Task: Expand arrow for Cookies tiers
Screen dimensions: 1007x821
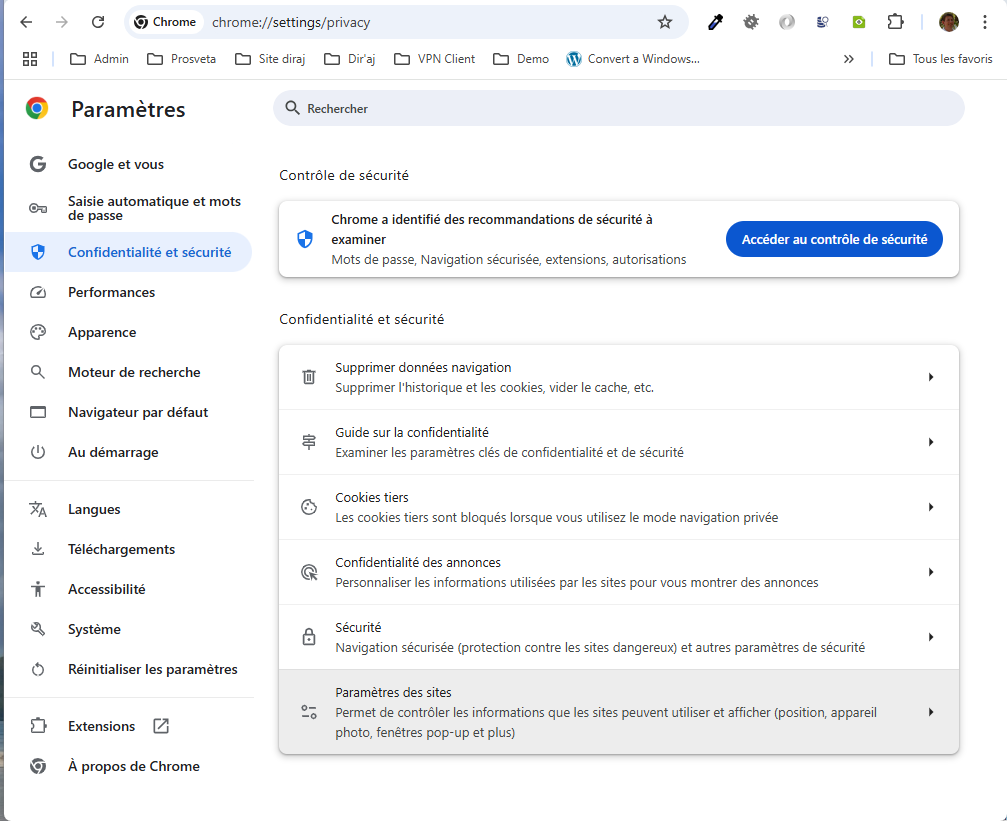Action: 931,507
